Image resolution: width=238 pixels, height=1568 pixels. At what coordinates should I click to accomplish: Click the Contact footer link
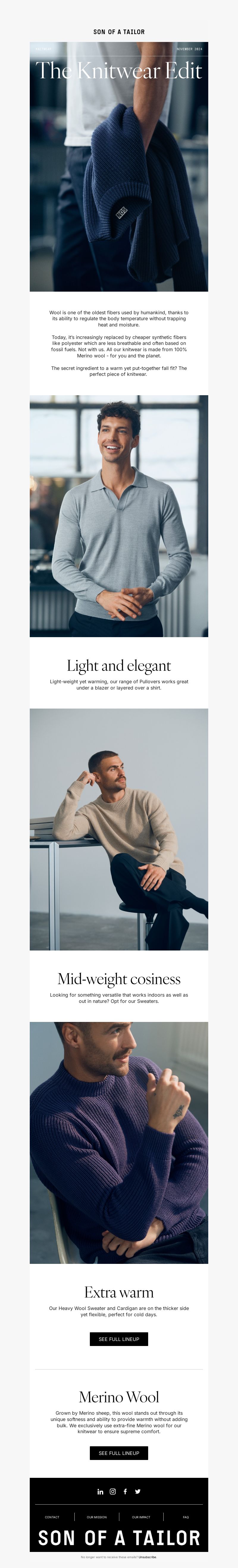(52, 1517)
